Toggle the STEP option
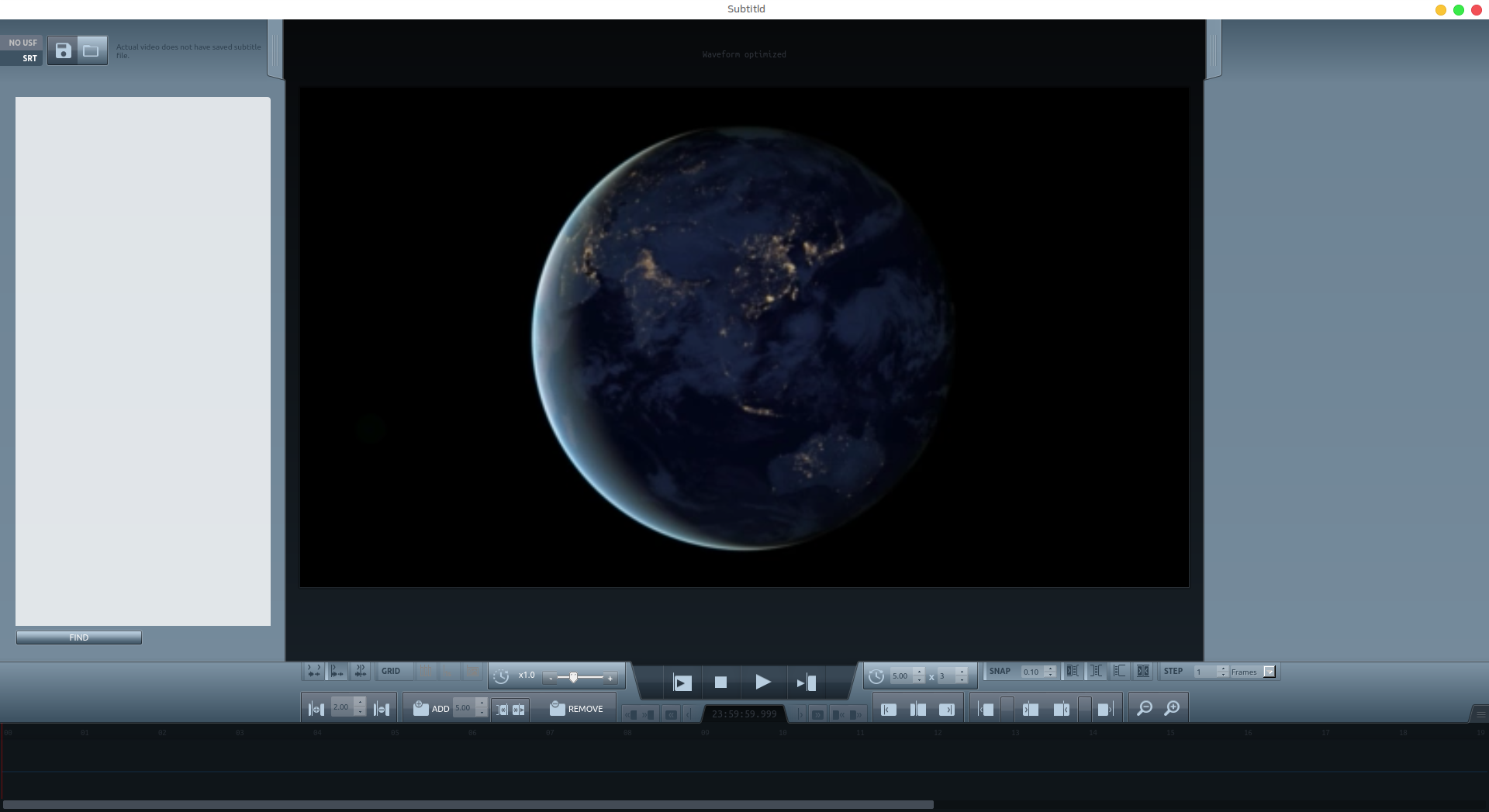The width and height of the screenshot is (1489, 812). [1173, 672]
